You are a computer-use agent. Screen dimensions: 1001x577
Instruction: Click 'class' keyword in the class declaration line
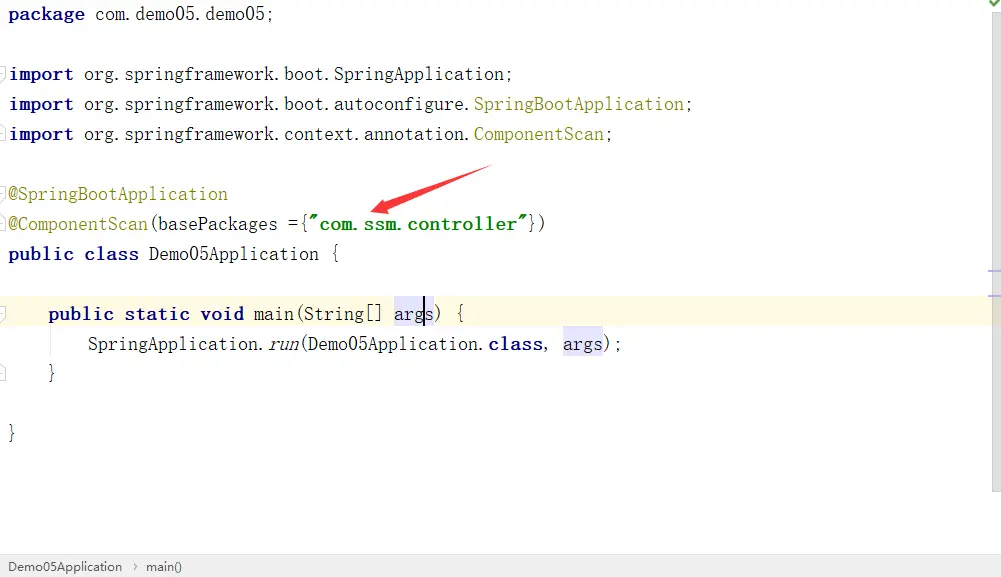(x=111, y=254)
